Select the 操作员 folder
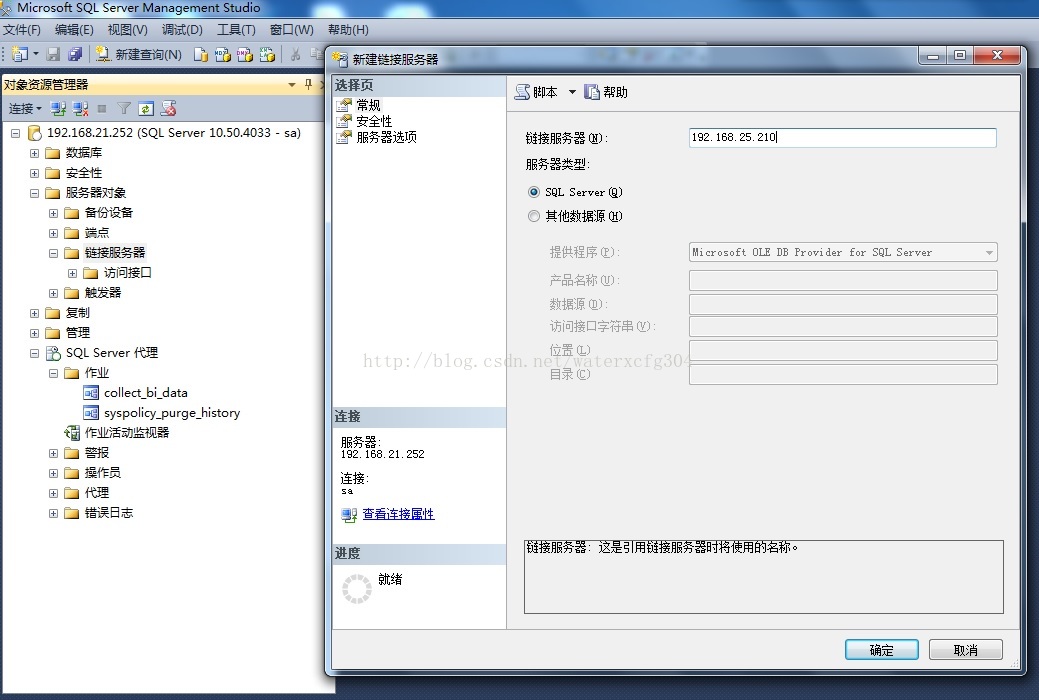Screen dimensions: 1039x700 [103, 473]
